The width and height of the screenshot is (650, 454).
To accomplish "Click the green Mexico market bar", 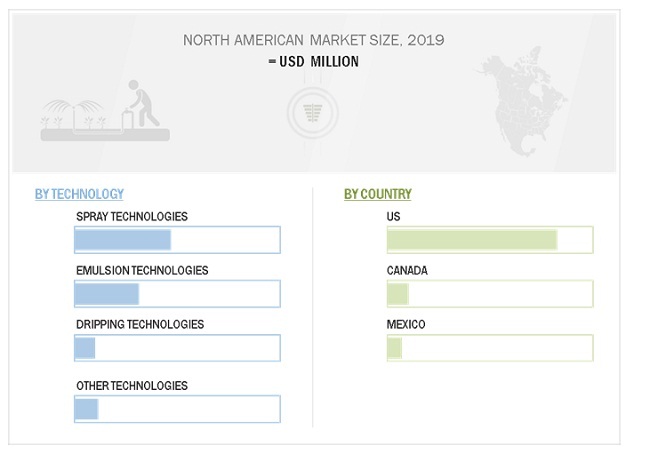I will (394, 348).
